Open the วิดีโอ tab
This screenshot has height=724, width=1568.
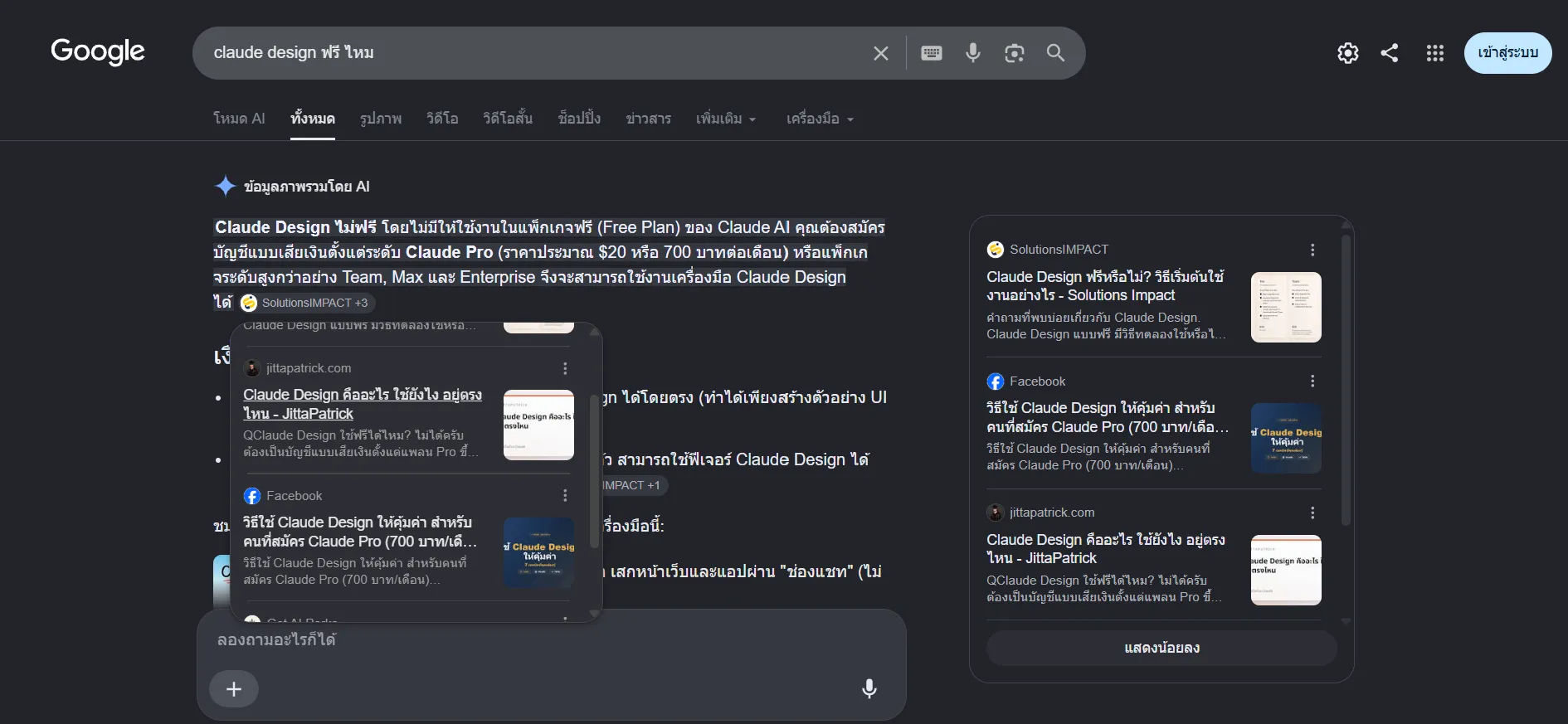point(442,119)
